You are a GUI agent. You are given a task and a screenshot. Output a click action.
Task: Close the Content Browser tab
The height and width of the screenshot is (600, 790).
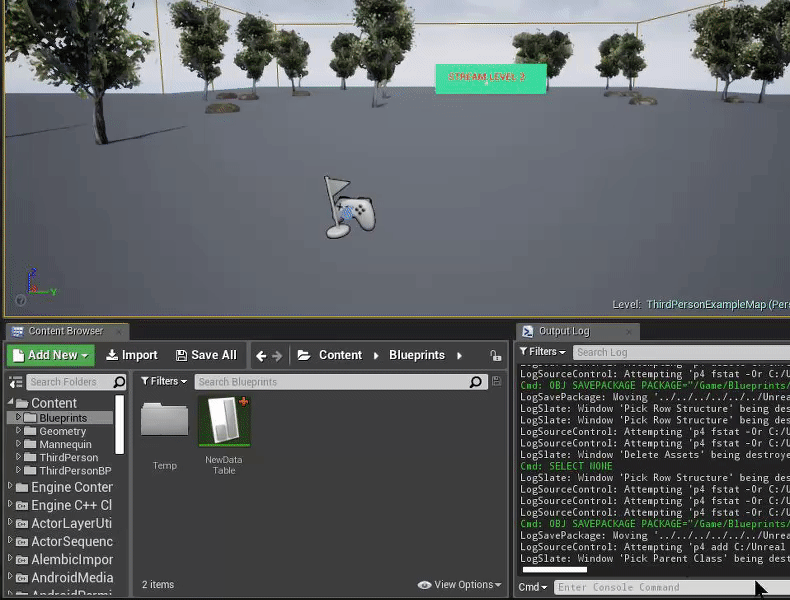tap(119, 331)
